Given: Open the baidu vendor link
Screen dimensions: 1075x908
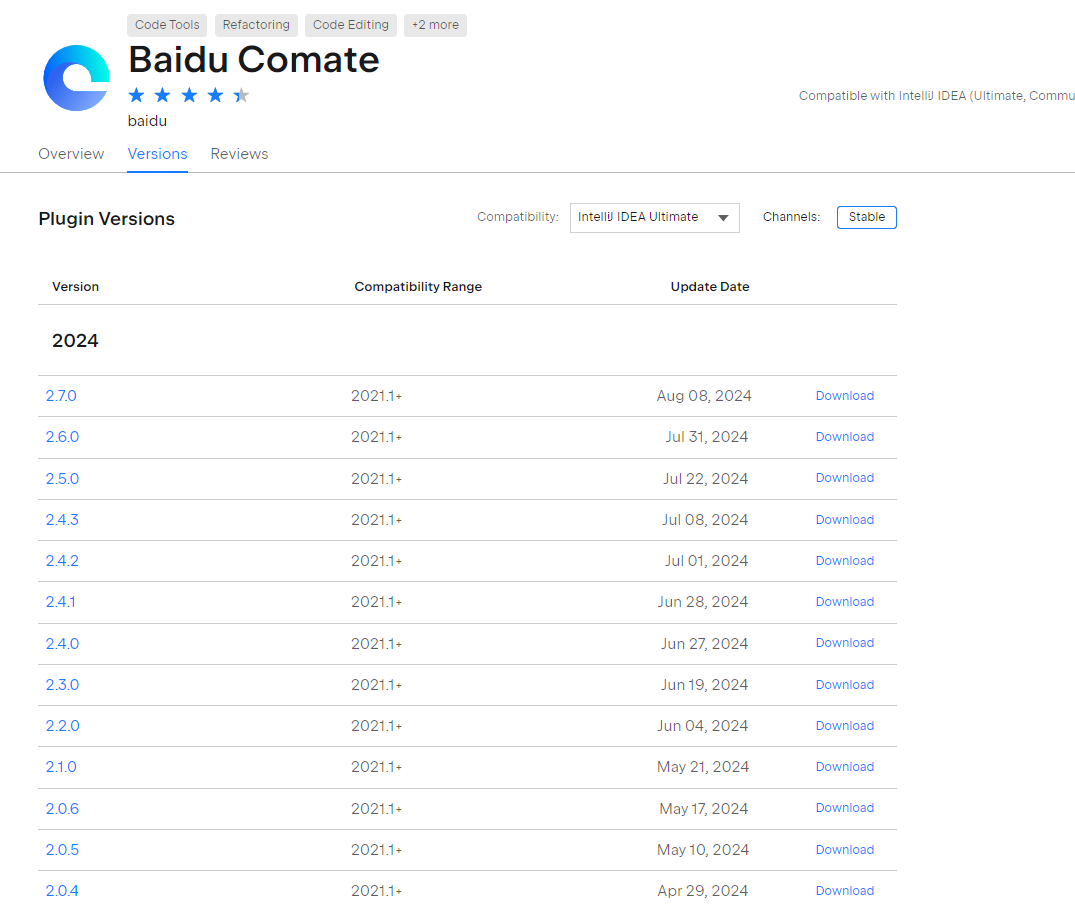Looking at the screenshot, I should 147,121.
